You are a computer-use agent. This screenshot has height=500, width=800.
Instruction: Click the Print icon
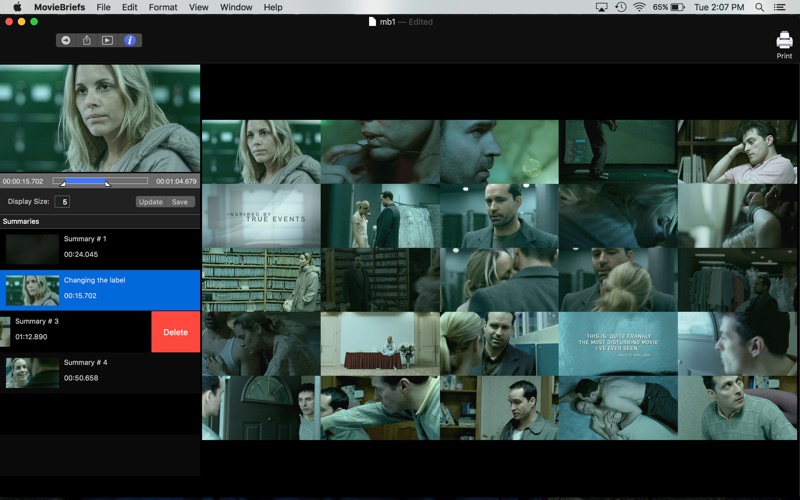tap(784, 41)
